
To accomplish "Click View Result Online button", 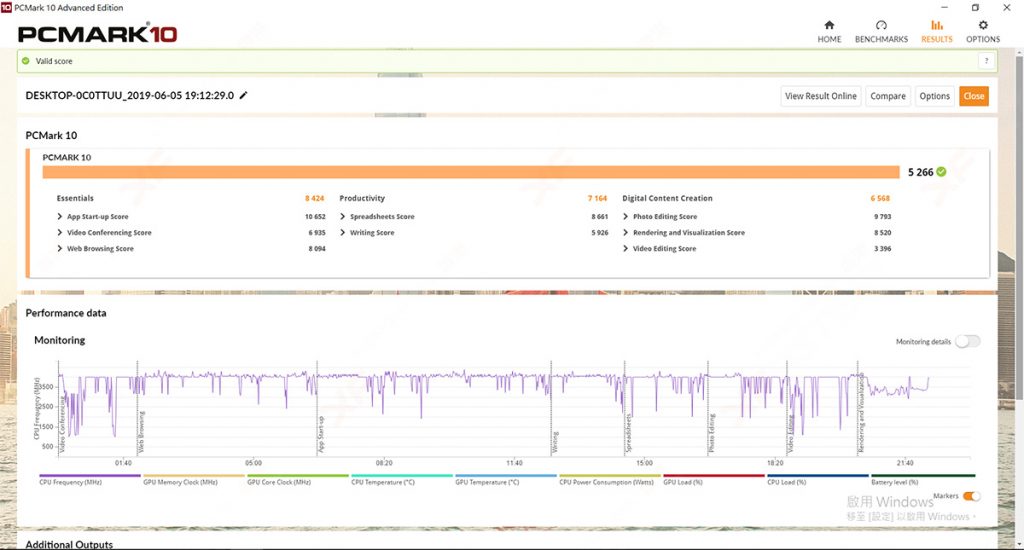I will point(820,96).
